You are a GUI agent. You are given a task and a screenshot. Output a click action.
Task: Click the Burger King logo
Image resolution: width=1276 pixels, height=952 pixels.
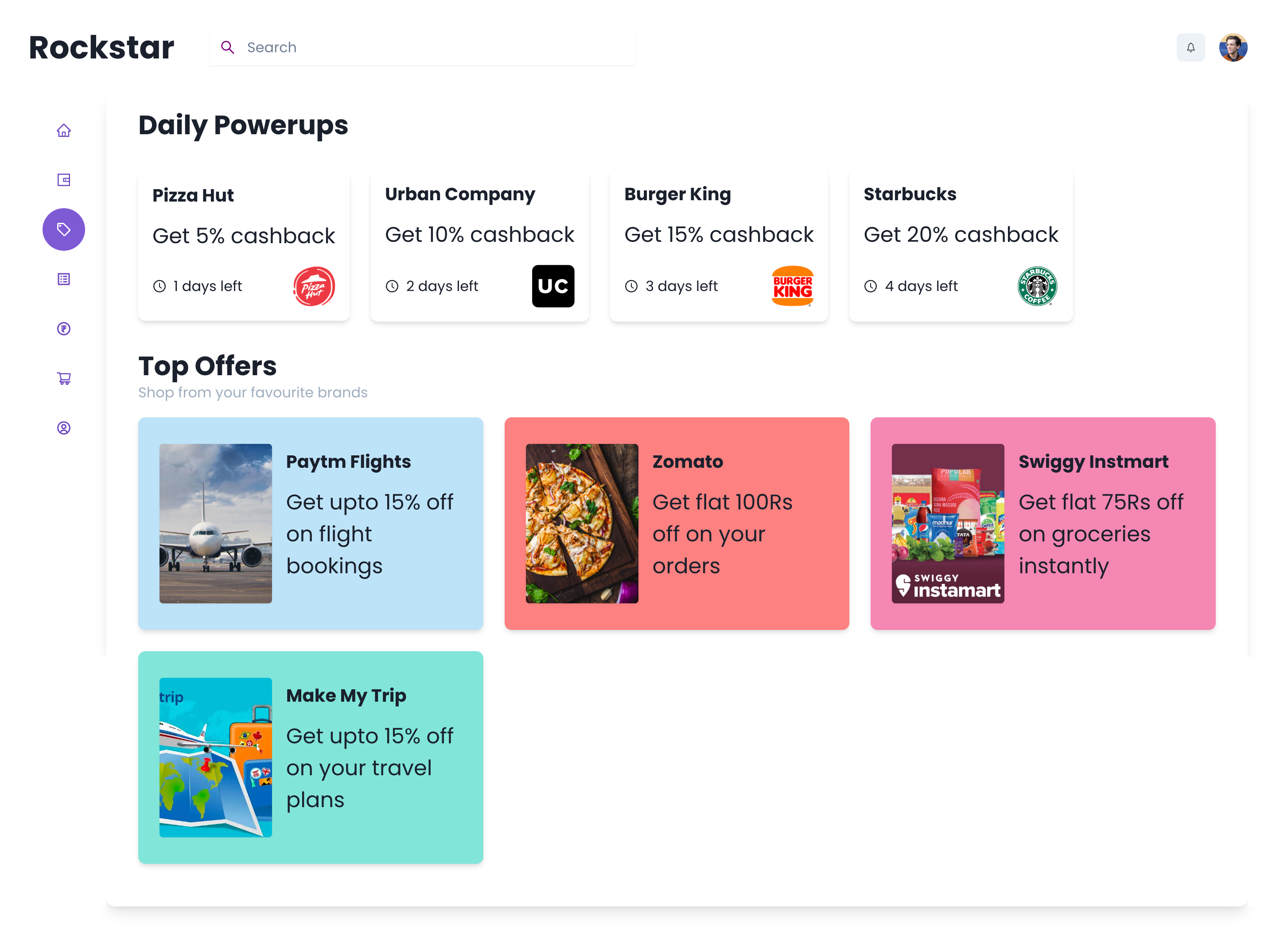click(793, 286)
